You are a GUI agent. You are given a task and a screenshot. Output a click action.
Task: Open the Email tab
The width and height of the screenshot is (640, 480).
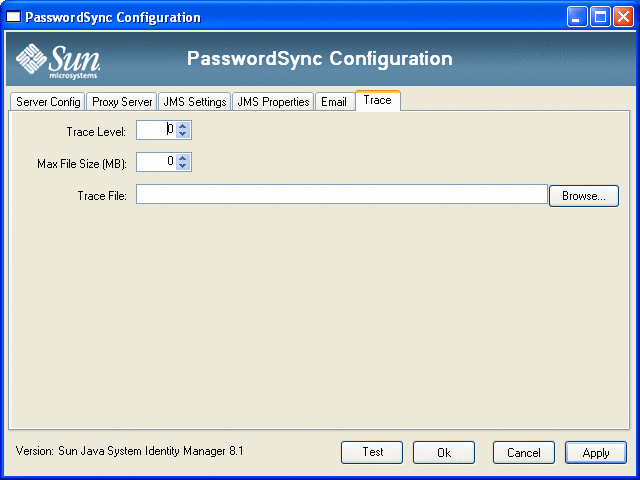pos(334,102)
